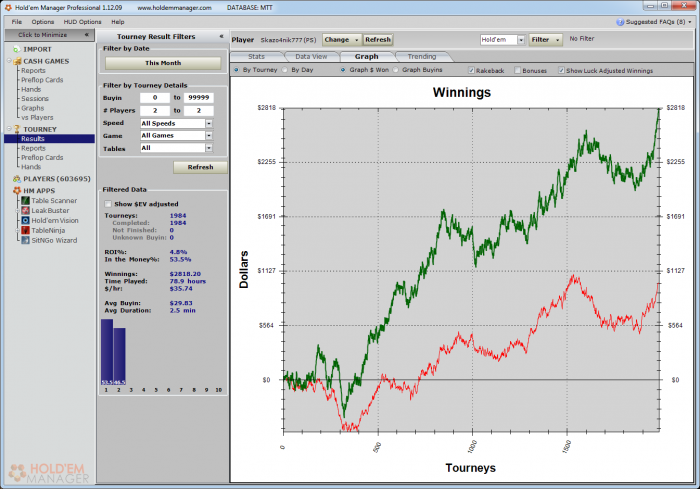Open the Hold'em game type dropdown
Image resolution: width=700 pixels, height=489 pixels.
pos(521,40)
